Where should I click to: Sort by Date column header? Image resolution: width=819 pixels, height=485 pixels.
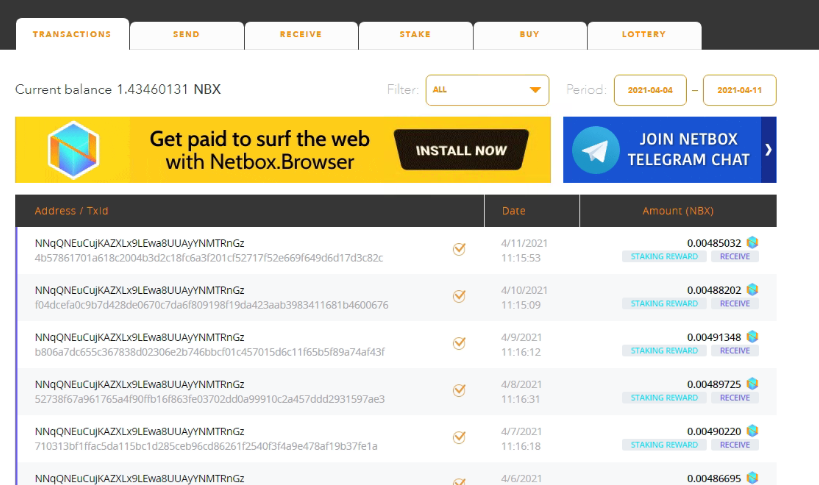[514, 211]
